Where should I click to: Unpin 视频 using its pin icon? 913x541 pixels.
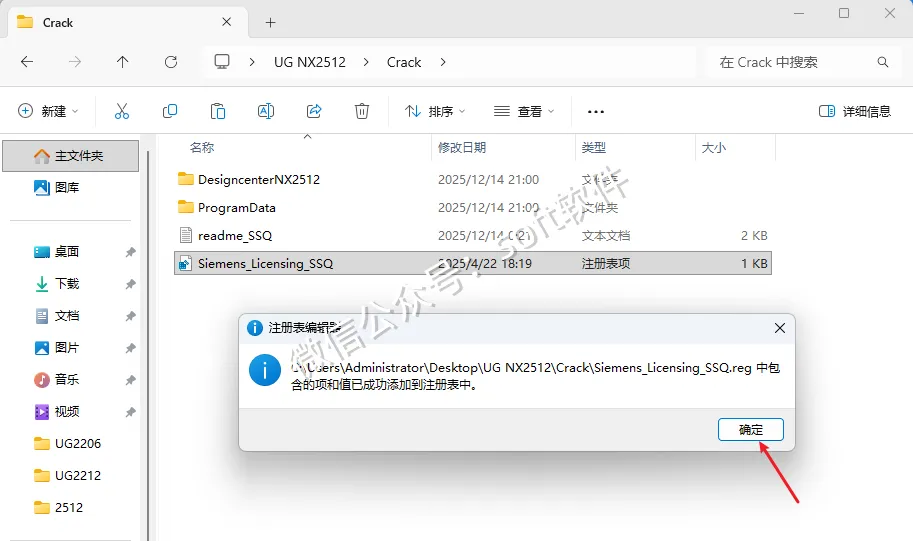[130, 412]
